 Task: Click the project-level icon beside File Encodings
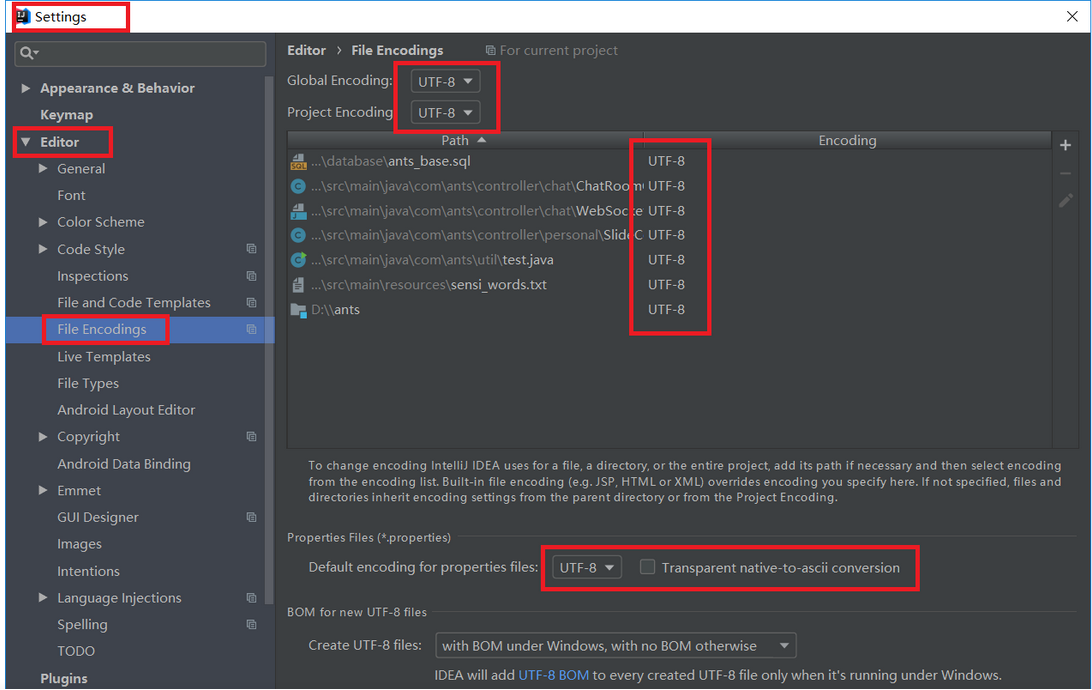[x=251, y=329]
